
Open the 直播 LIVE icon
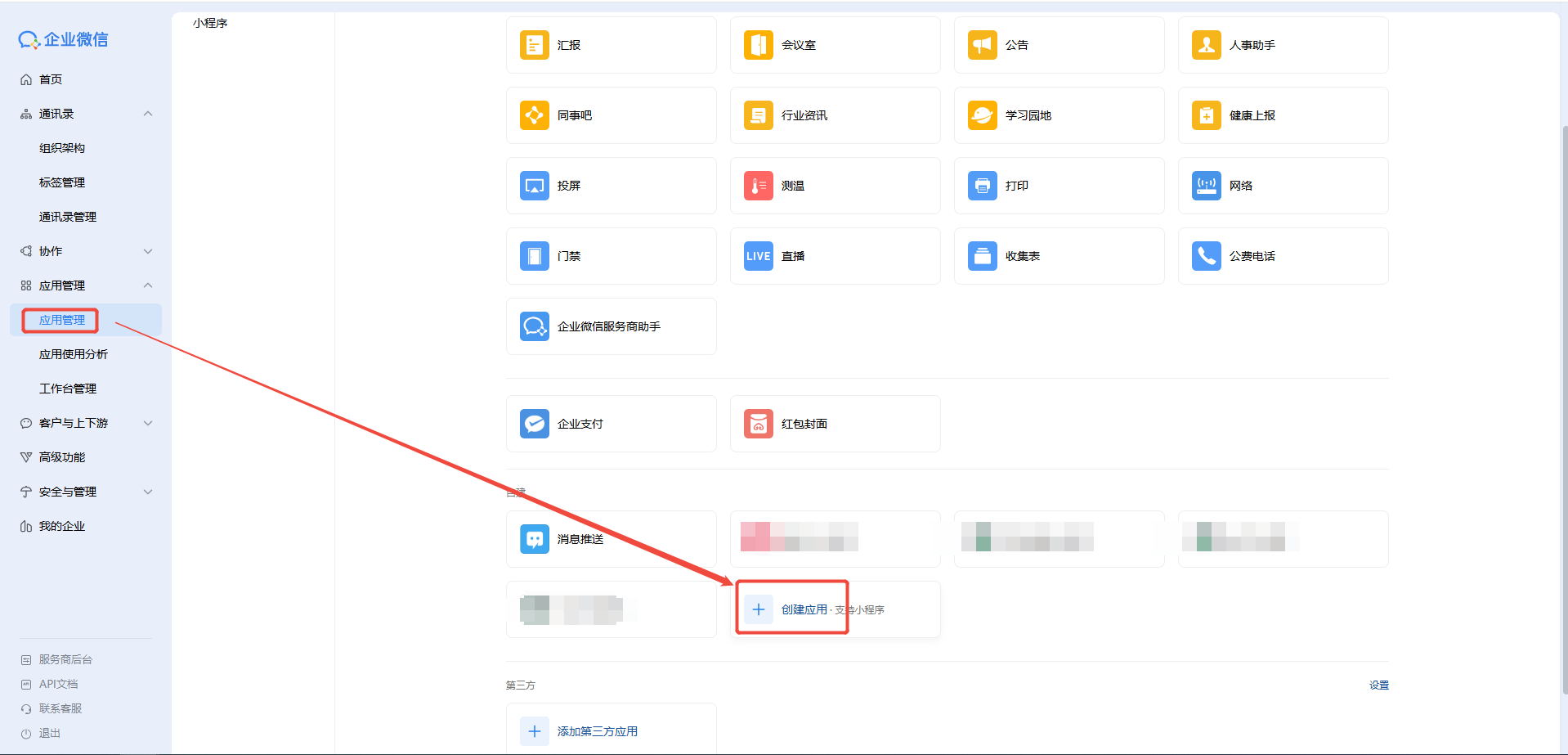[759, 256]
